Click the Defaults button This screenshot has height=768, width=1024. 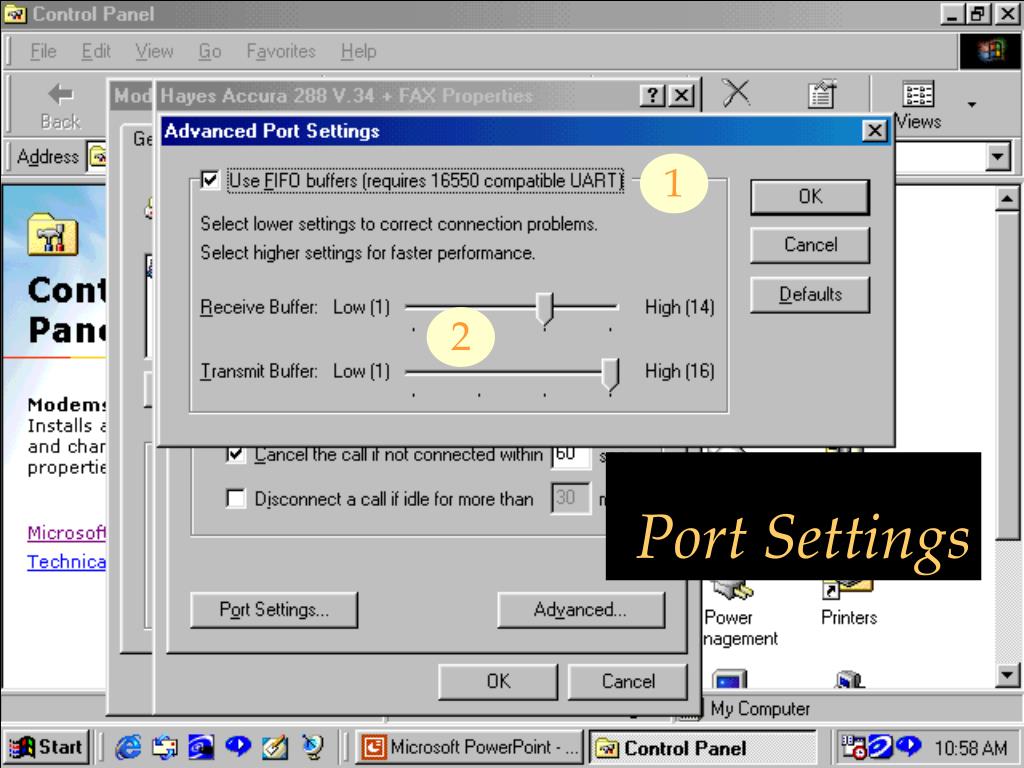pyautogui.click(x=810, y=295)
